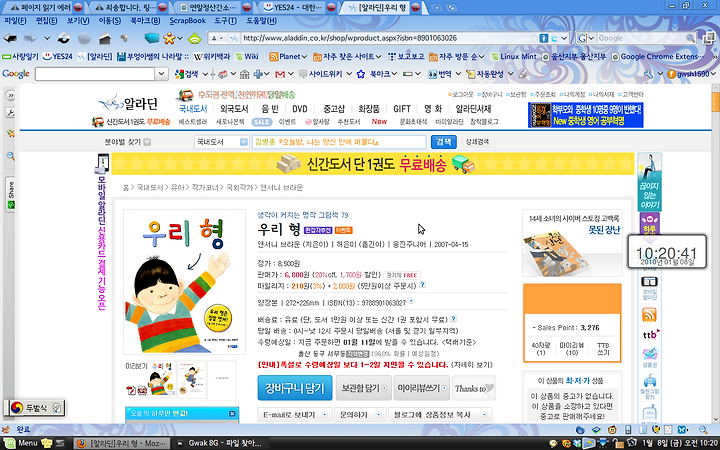Open the ScrapBook menu
The height and width of the screenshot is (450, 720).
click(x=187, y=21)
